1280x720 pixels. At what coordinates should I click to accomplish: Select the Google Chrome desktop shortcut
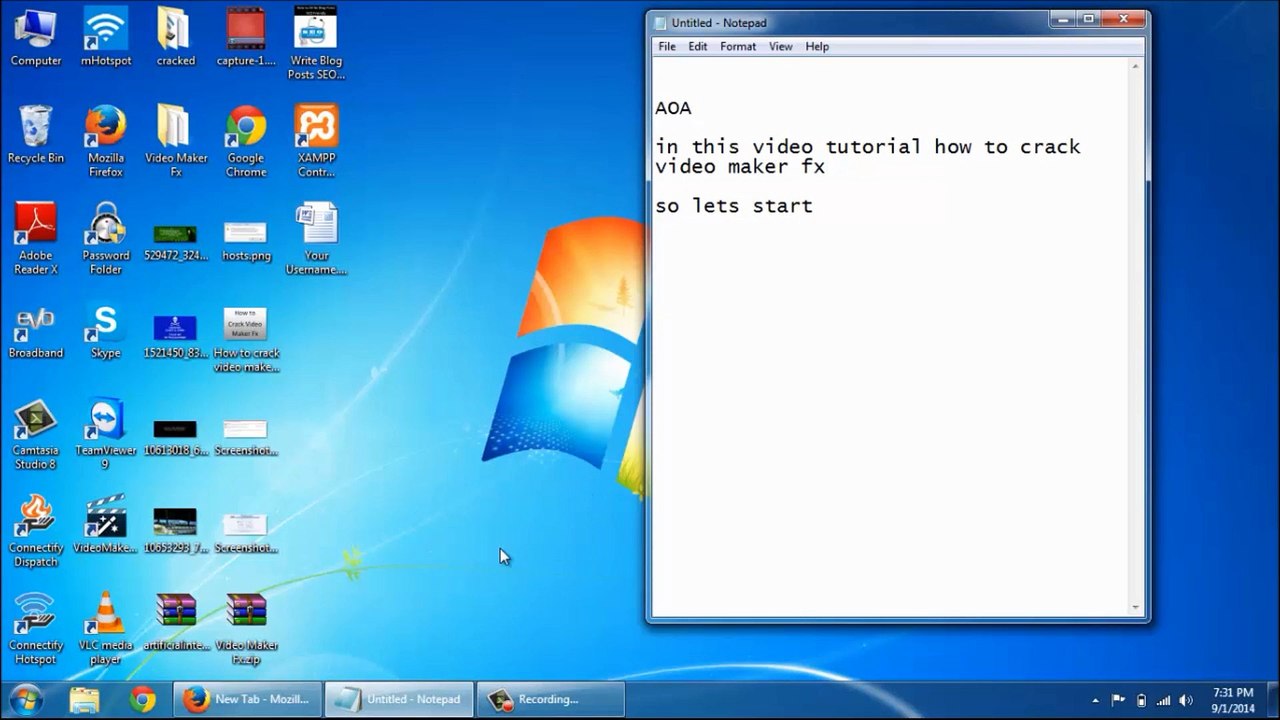click(x=246, y=142)
